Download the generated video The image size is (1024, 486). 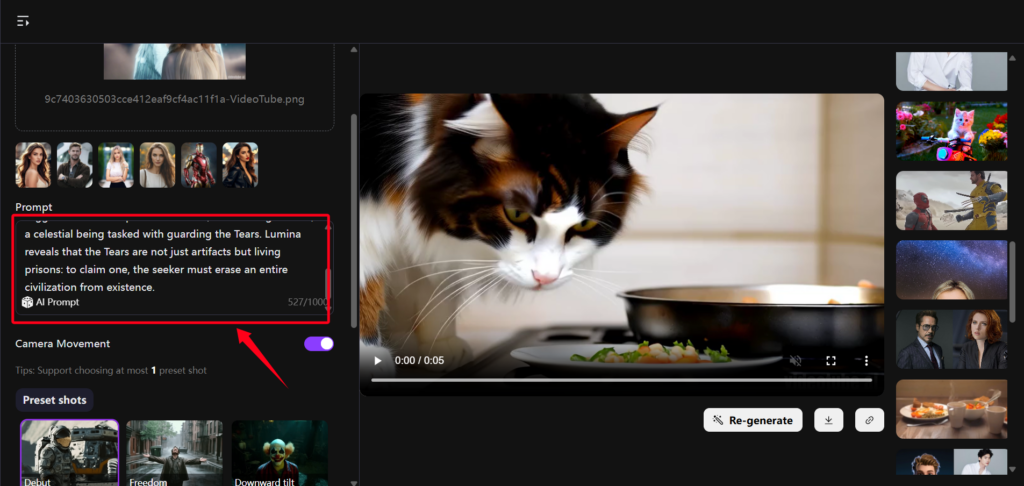[x=829, y=420]
